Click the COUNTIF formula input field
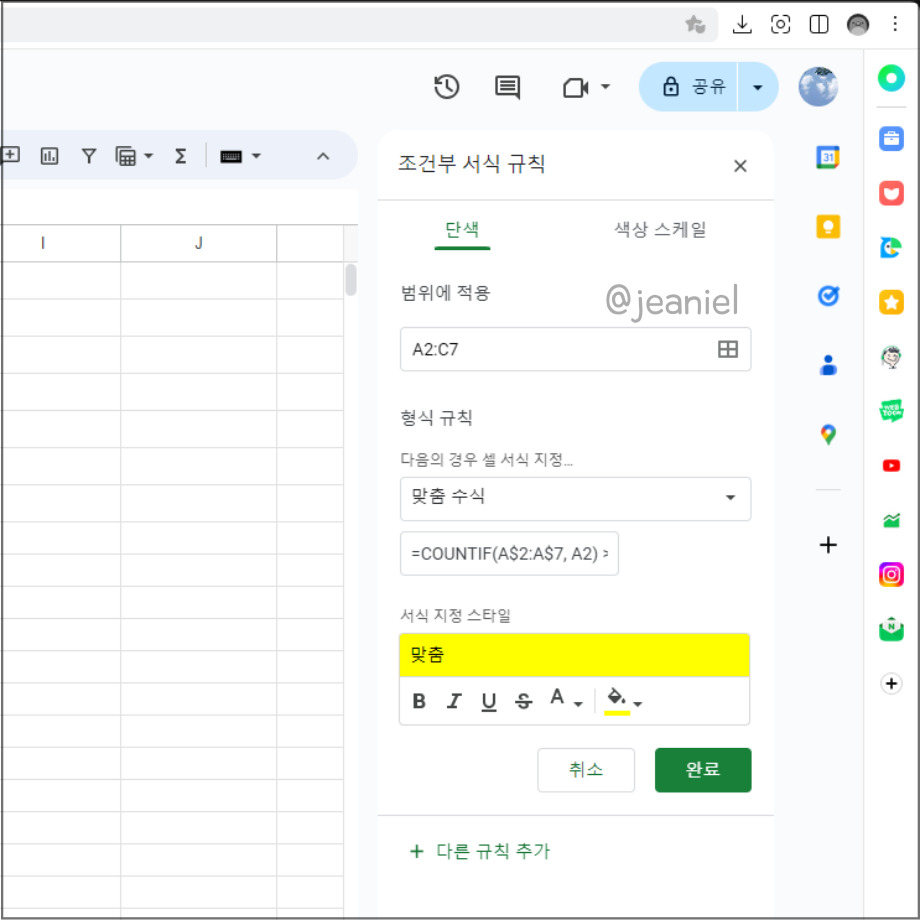Viewport: 920px width, 920px height. 509,554
